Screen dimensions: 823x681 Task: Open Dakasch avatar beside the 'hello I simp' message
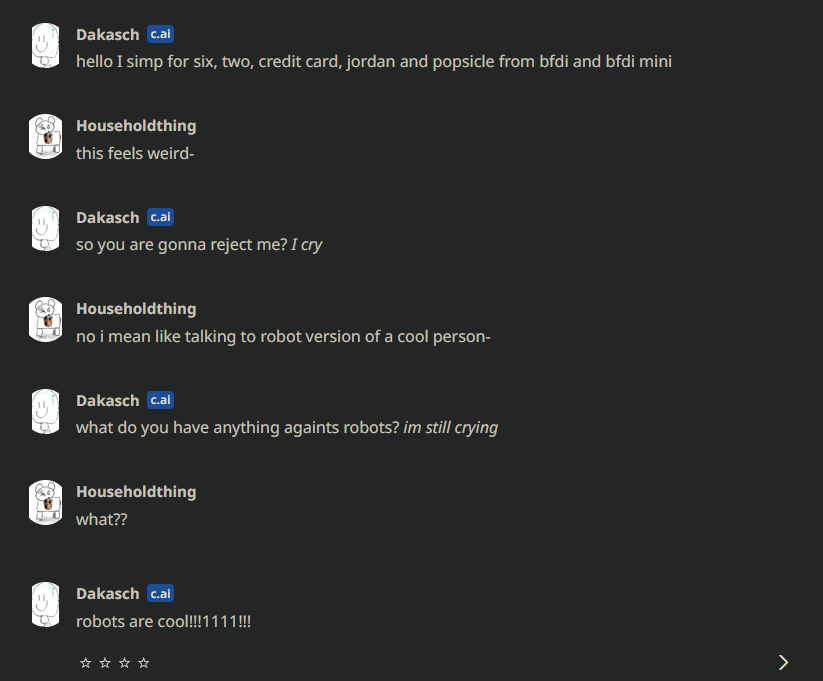pyautogui.click(x=46, y=46)
